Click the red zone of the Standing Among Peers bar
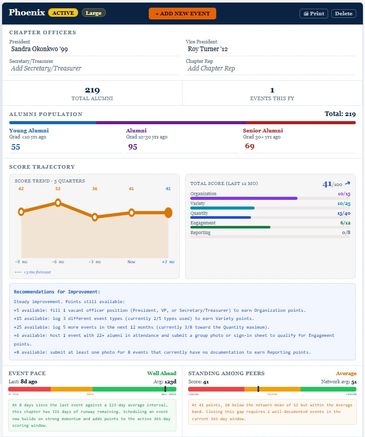This screenshot has width=365, height=437. [x=216, y=389]
